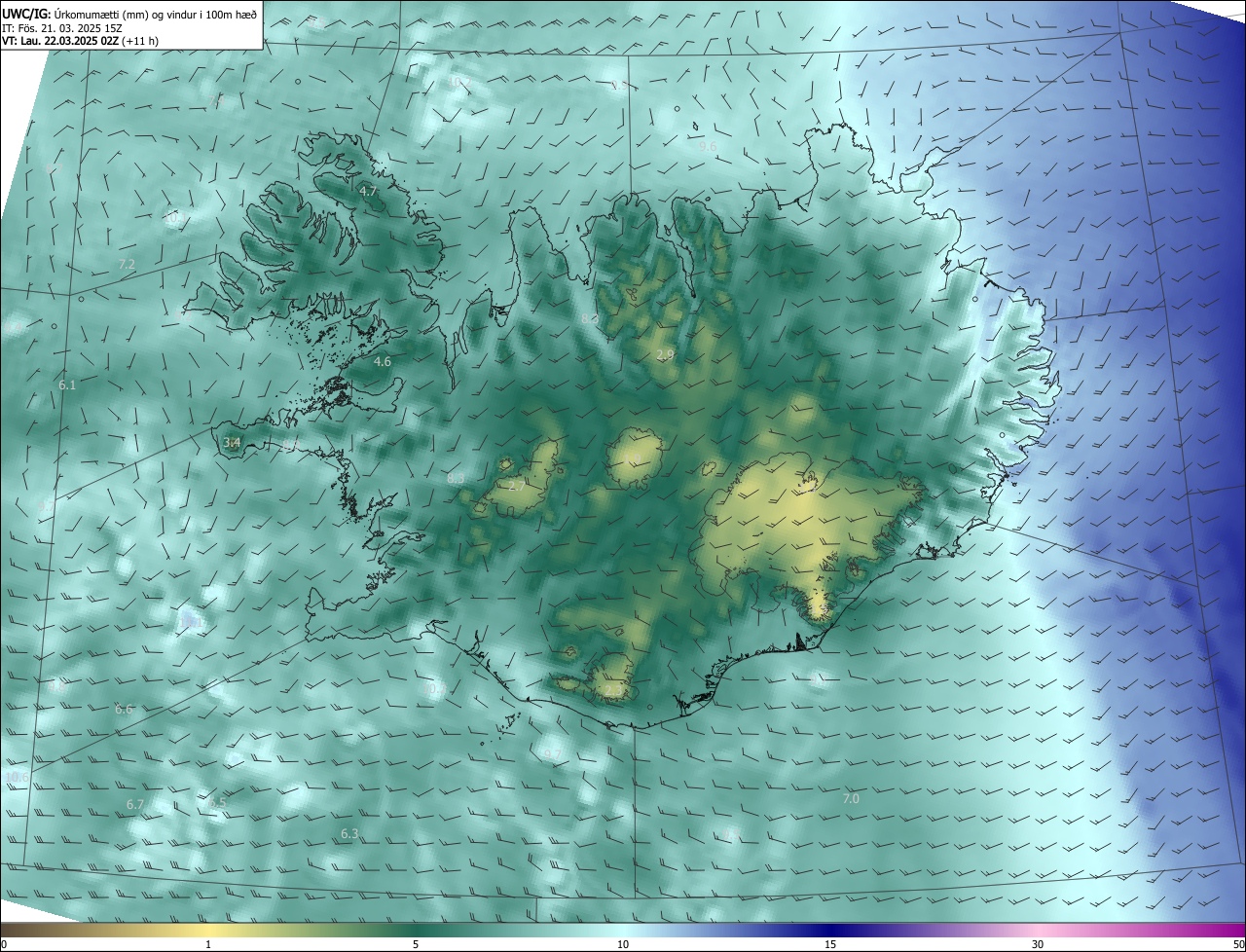The height and width of the screenshot is (952, 1246).
Task: Click the 7.2 value west of the Westfjords
Action: point(127,265)
